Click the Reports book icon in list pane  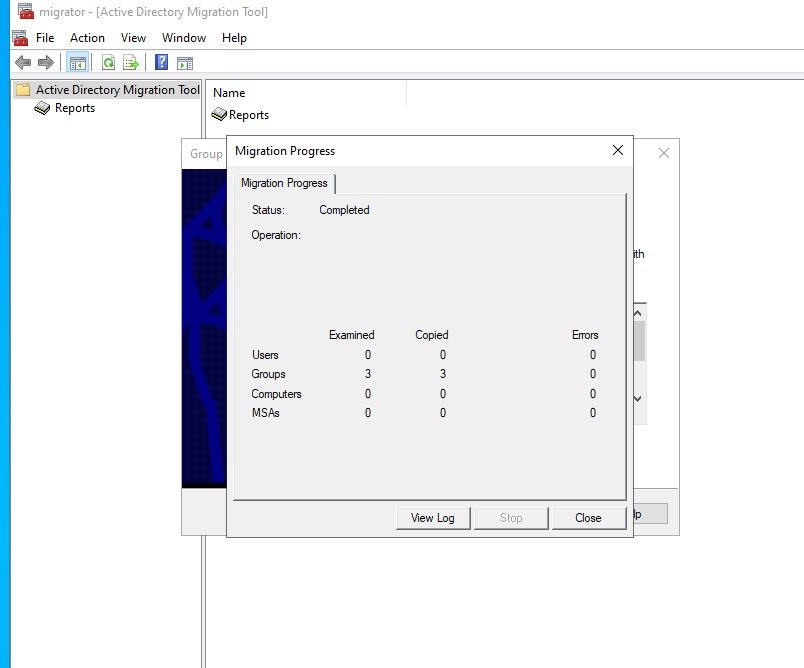[219, 114]
